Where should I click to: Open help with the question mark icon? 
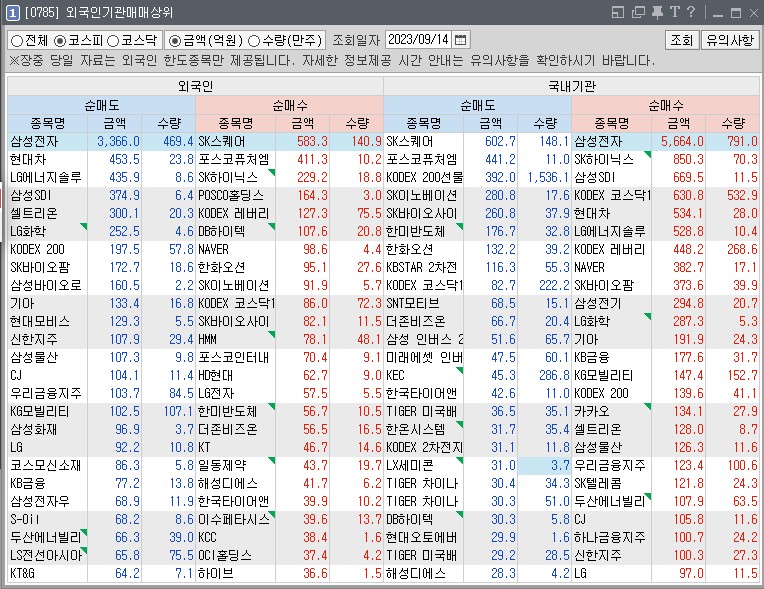click(x=690, y=12)
